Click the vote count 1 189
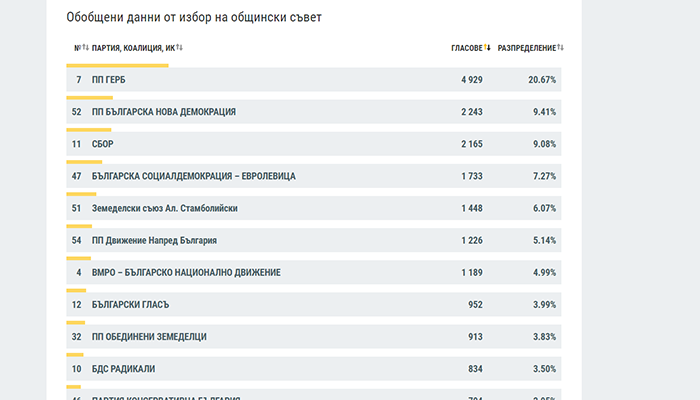Screen dimensions: 700x400 point(472,273)
